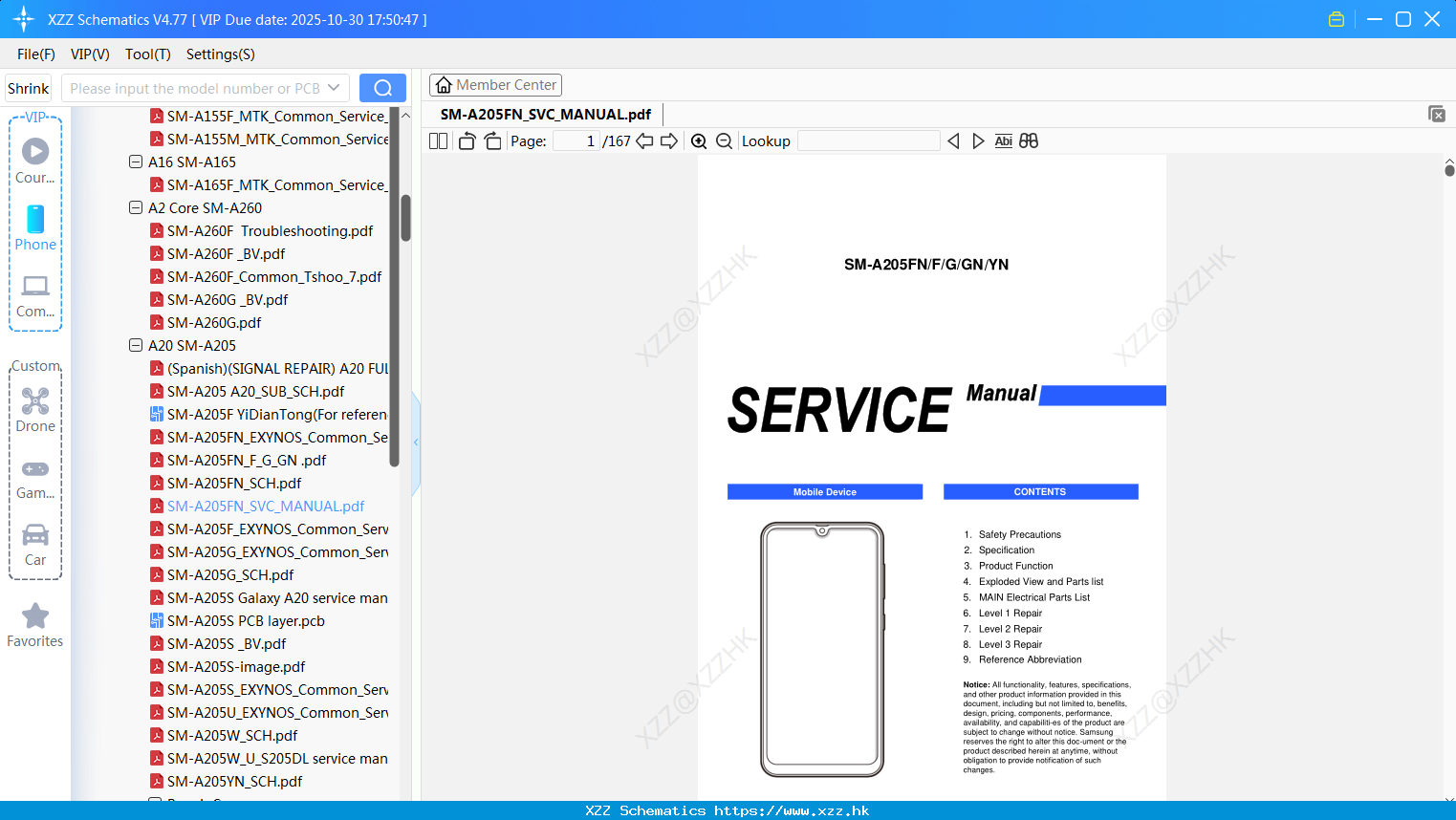
Task: Open SM-A260F Troubleshooting.pdf
Action: click(x=270, y=230)
